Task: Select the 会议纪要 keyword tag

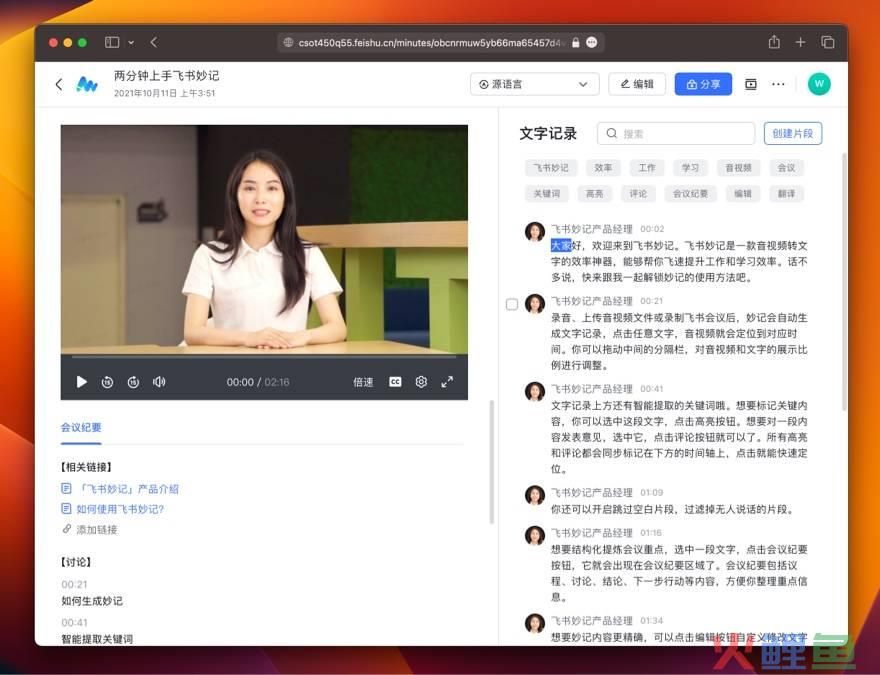Action: (690, 194)
